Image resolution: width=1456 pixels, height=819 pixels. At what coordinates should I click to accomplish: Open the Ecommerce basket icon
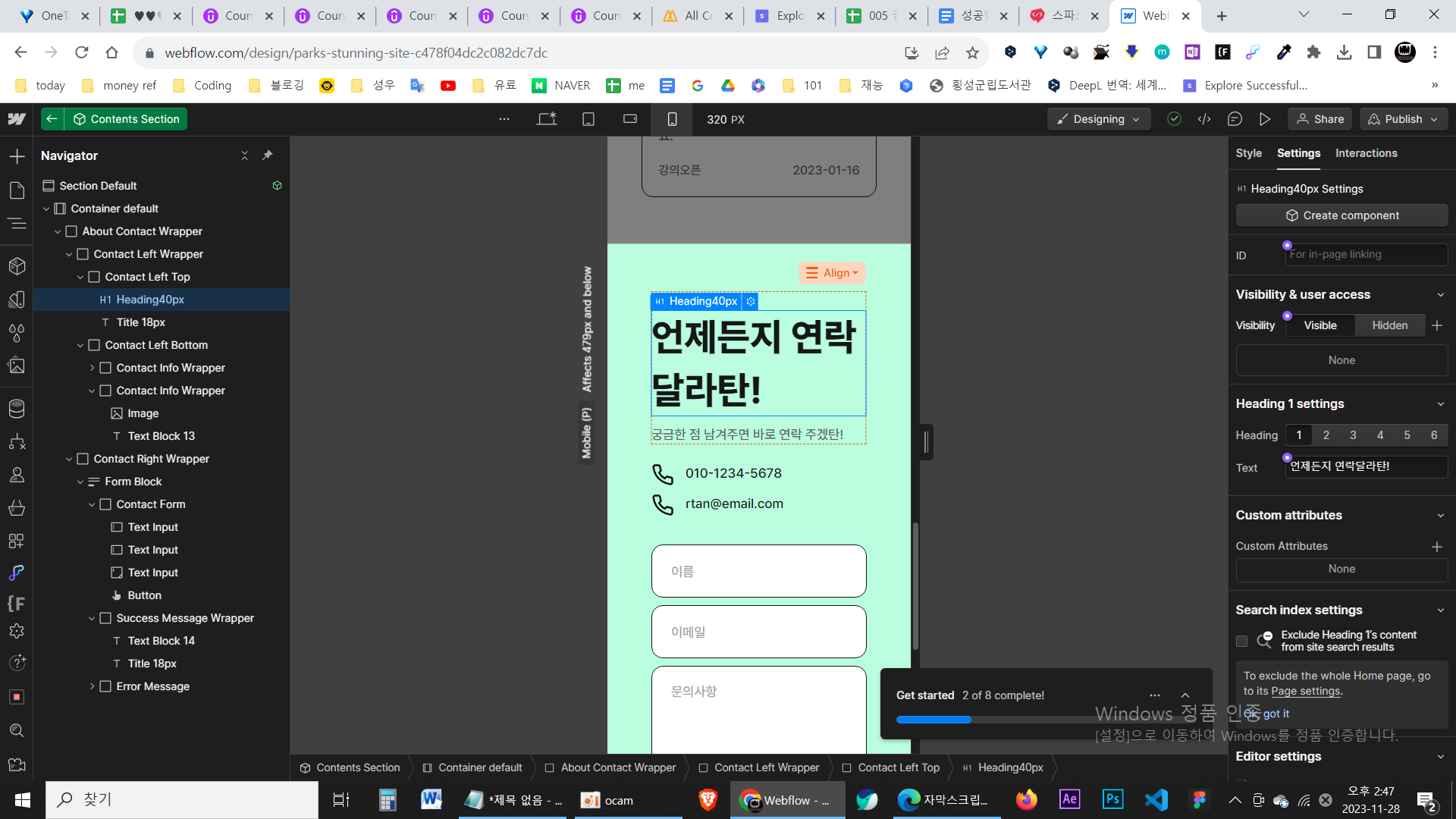(x=17, y=508)
